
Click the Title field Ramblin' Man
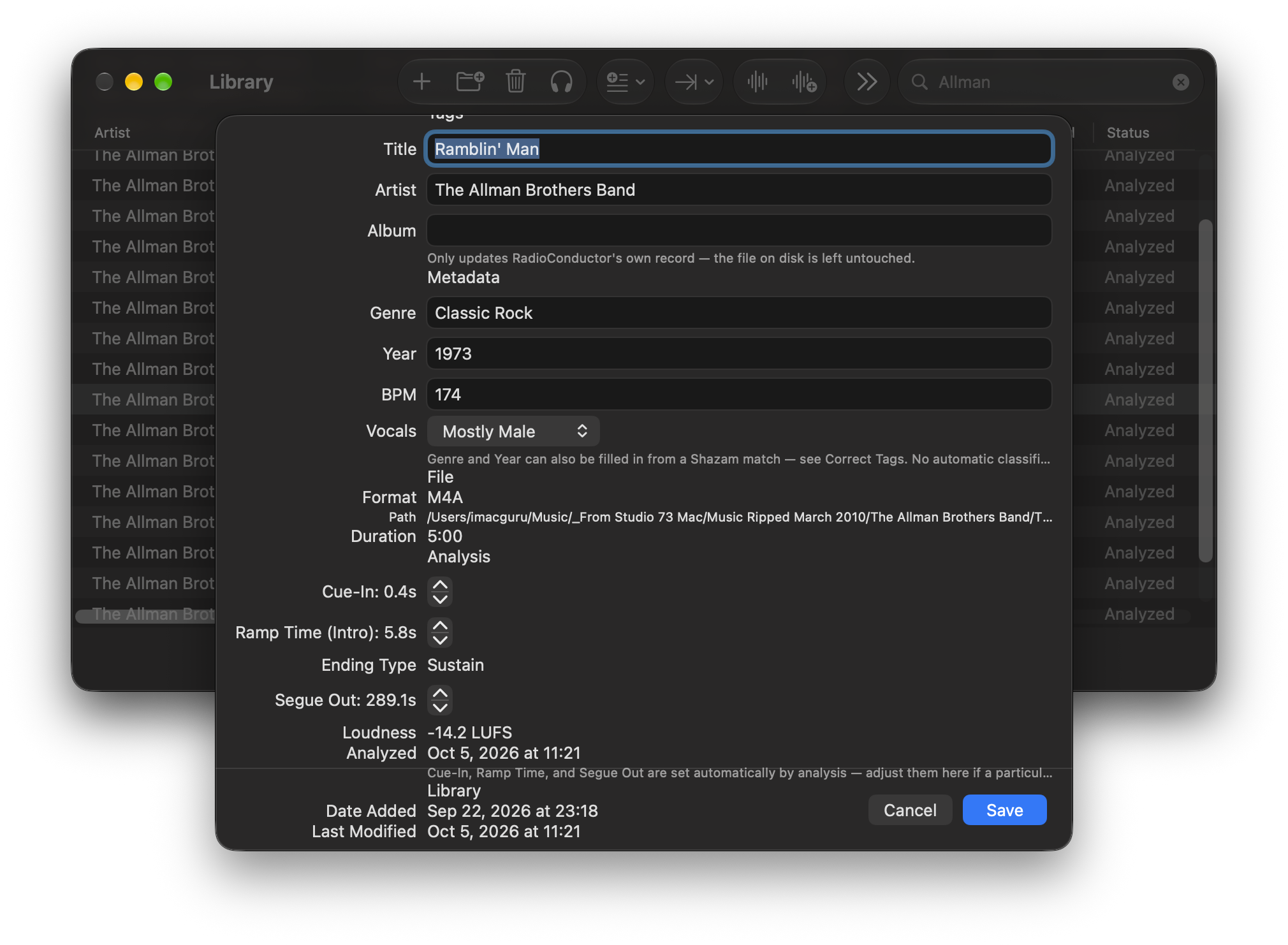coord(739,149)
